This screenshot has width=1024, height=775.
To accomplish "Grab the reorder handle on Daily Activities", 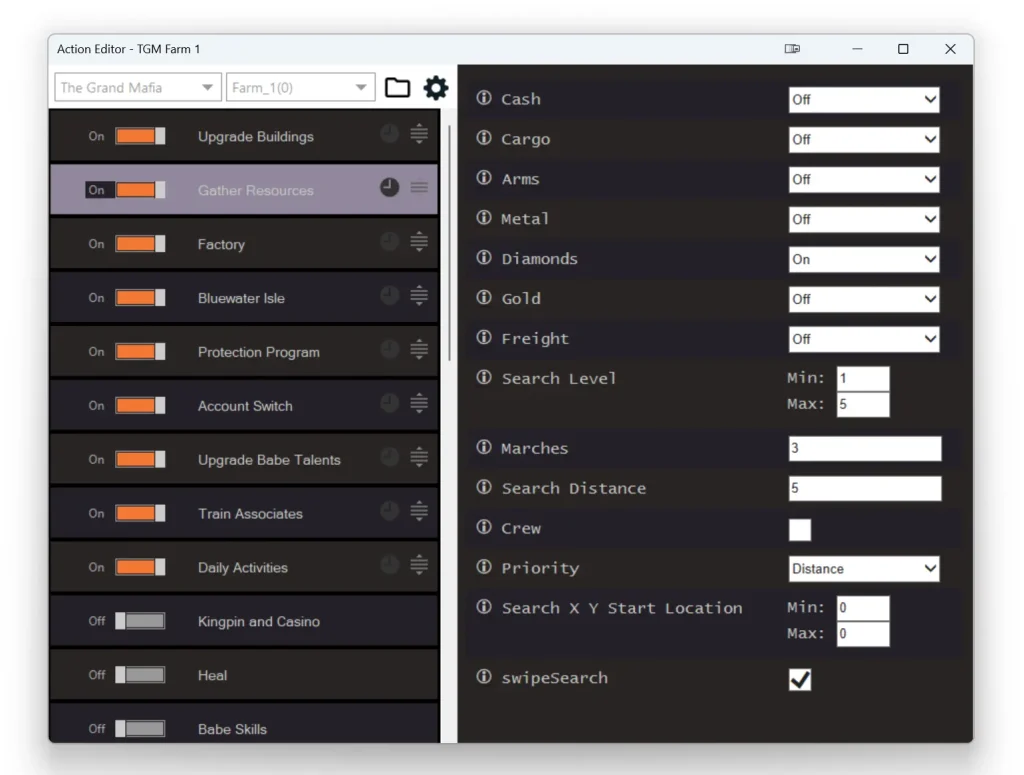I will pos(419,565).
